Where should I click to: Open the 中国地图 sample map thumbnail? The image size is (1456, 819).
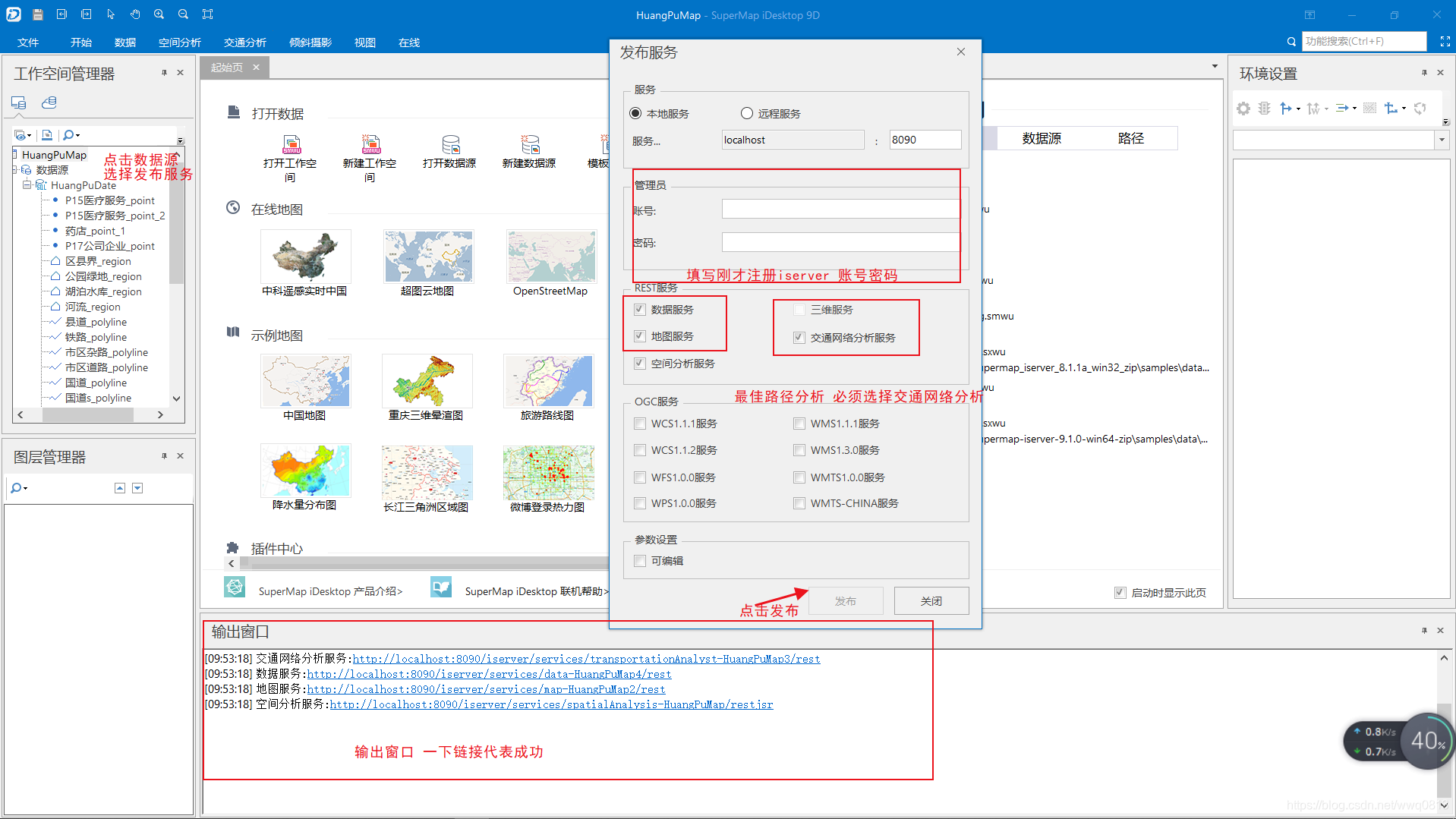point(305,381)
